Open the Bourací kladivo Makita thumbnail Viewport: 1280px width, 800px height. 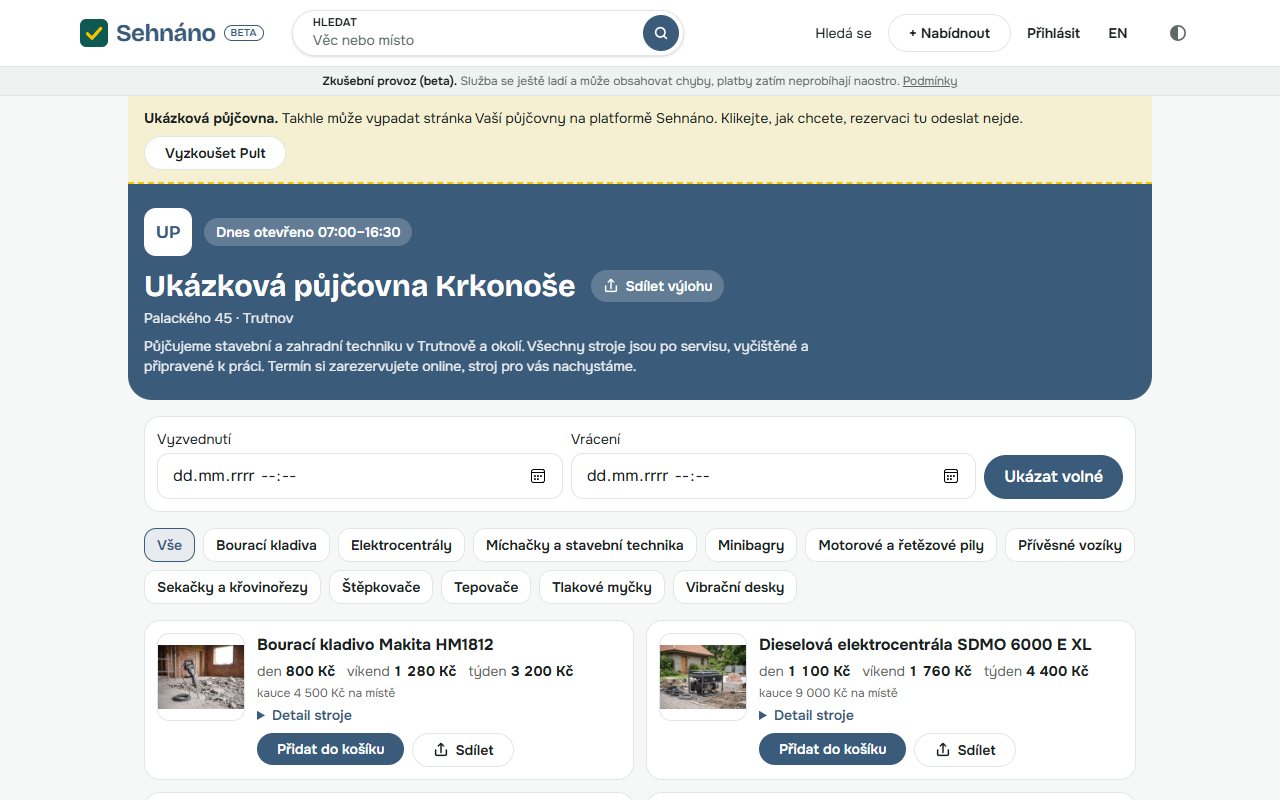(x=201, y=677)
